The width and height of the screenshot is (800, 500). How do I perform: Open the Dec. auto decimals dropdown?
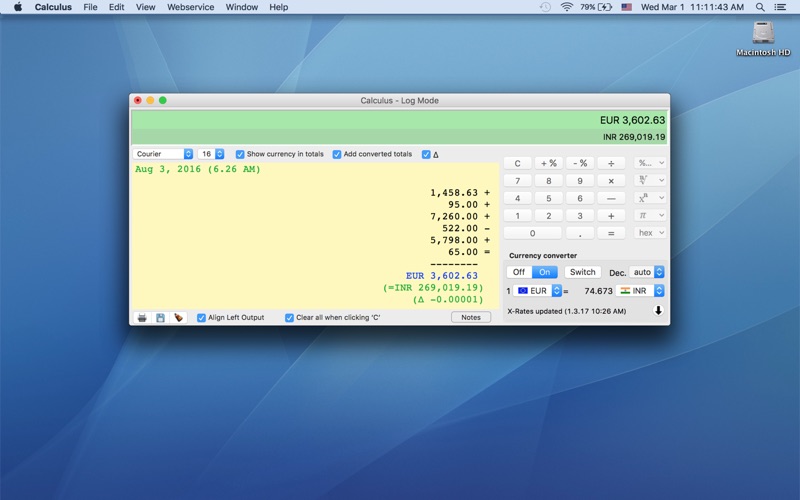click(646, 272)
